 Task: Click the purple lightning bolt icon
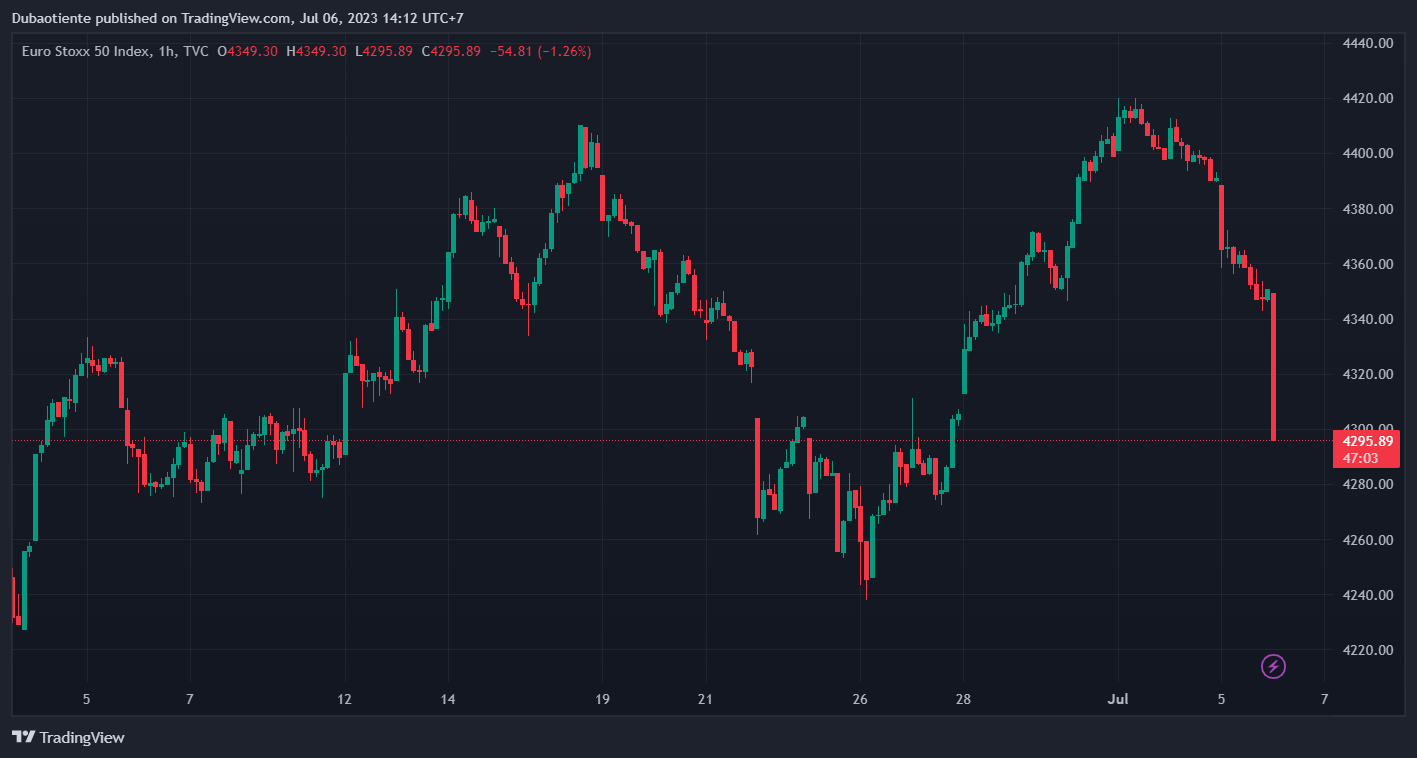(1273, 666)
